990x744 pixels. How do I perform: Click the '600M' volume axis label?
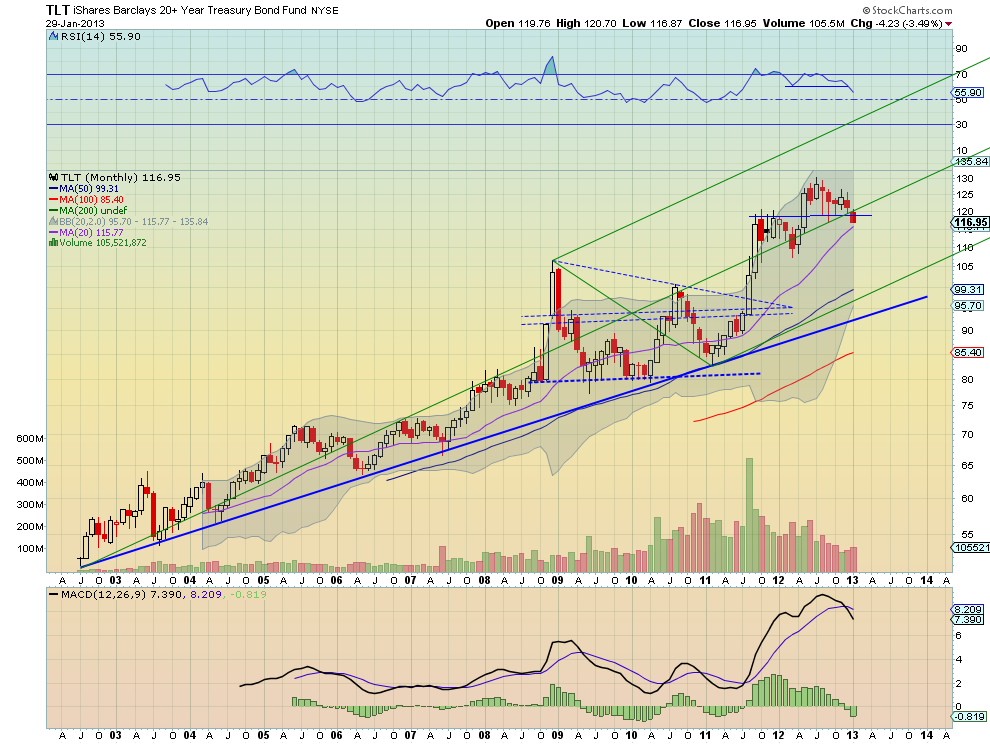coord(30,438)
